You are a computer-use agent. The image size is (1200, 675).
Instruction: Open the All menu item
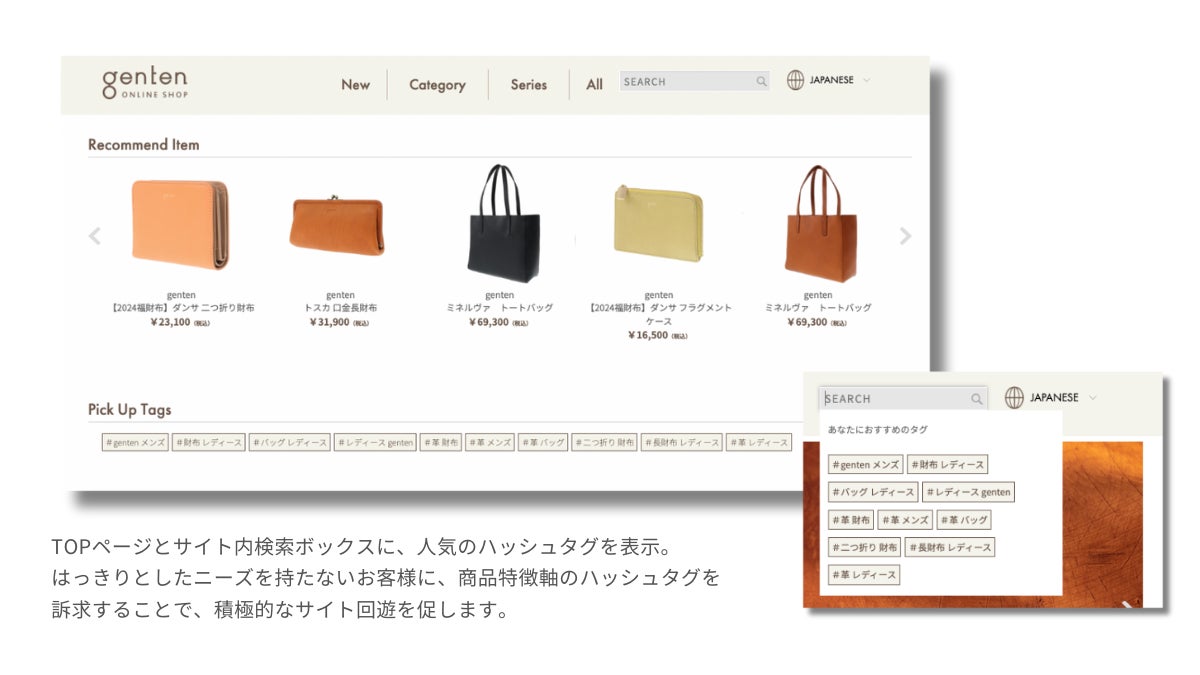pos(594,85)
